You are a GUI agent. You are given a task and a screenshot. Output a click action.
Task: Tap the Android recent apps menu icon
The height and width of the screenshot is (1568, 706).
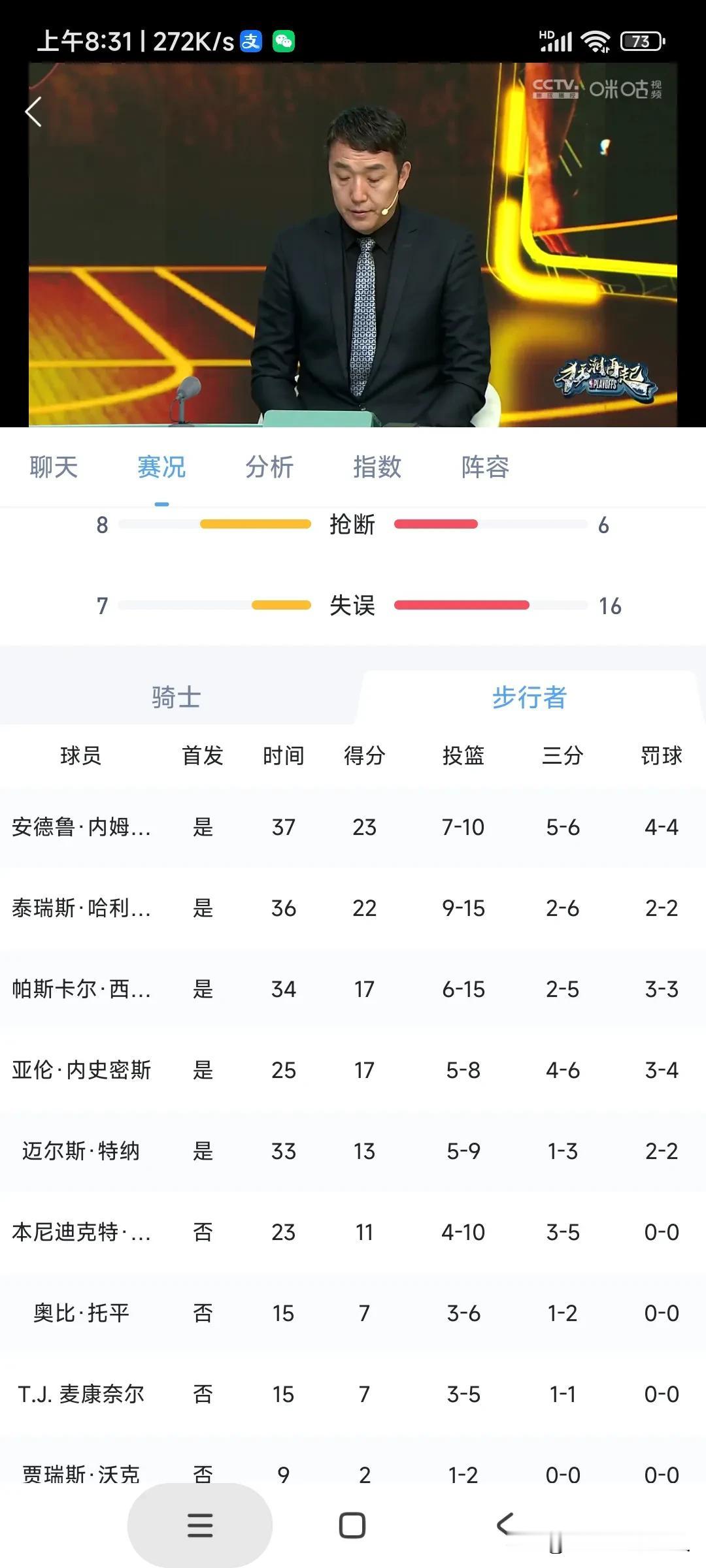(200, 1526)
